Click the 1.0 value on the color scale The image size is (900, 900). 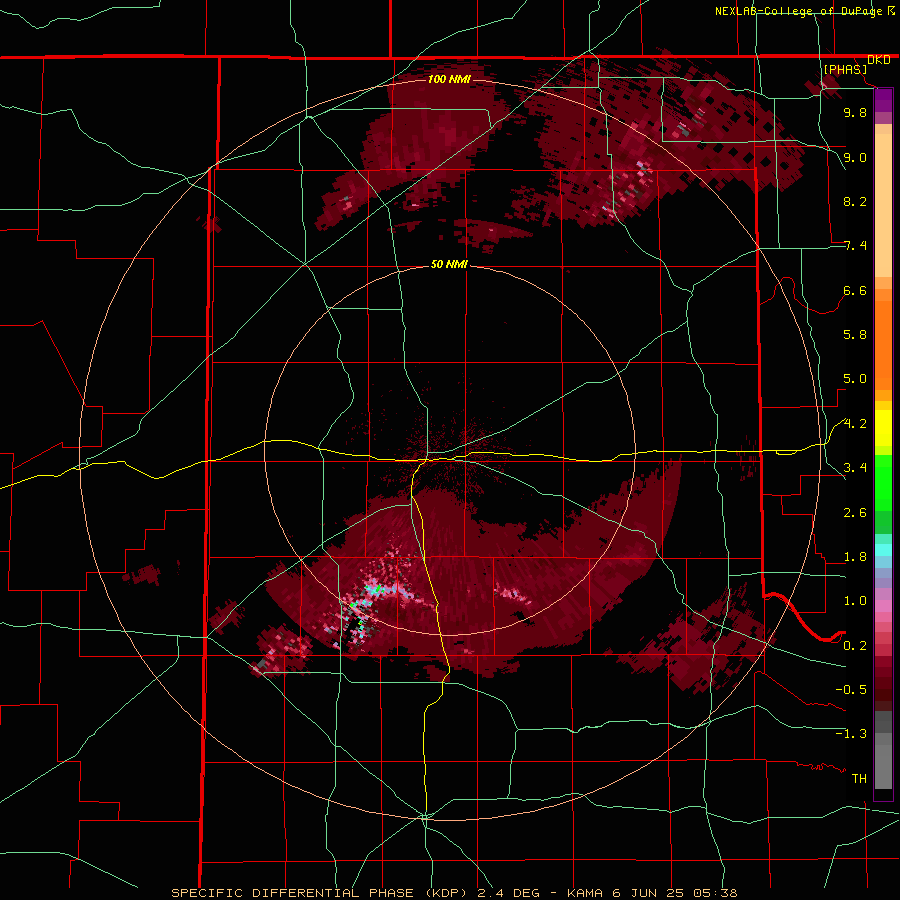[x=855, y=601]
